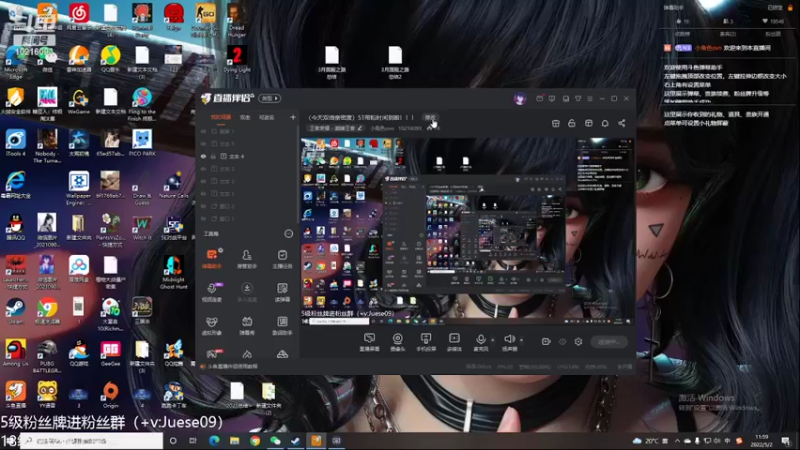This screenshot has height=450, width=800.
Task: Click the 扬声器 speaker icon
Action: click(x=509, y=339)
